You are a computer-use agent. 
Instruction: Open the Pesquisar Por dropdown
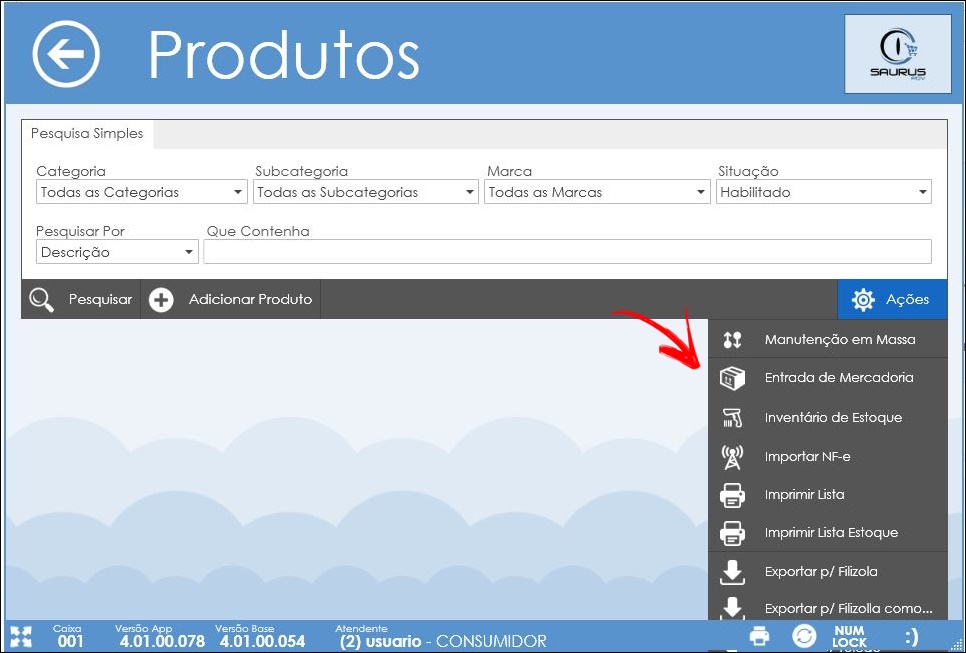click(x=117, y=252)
